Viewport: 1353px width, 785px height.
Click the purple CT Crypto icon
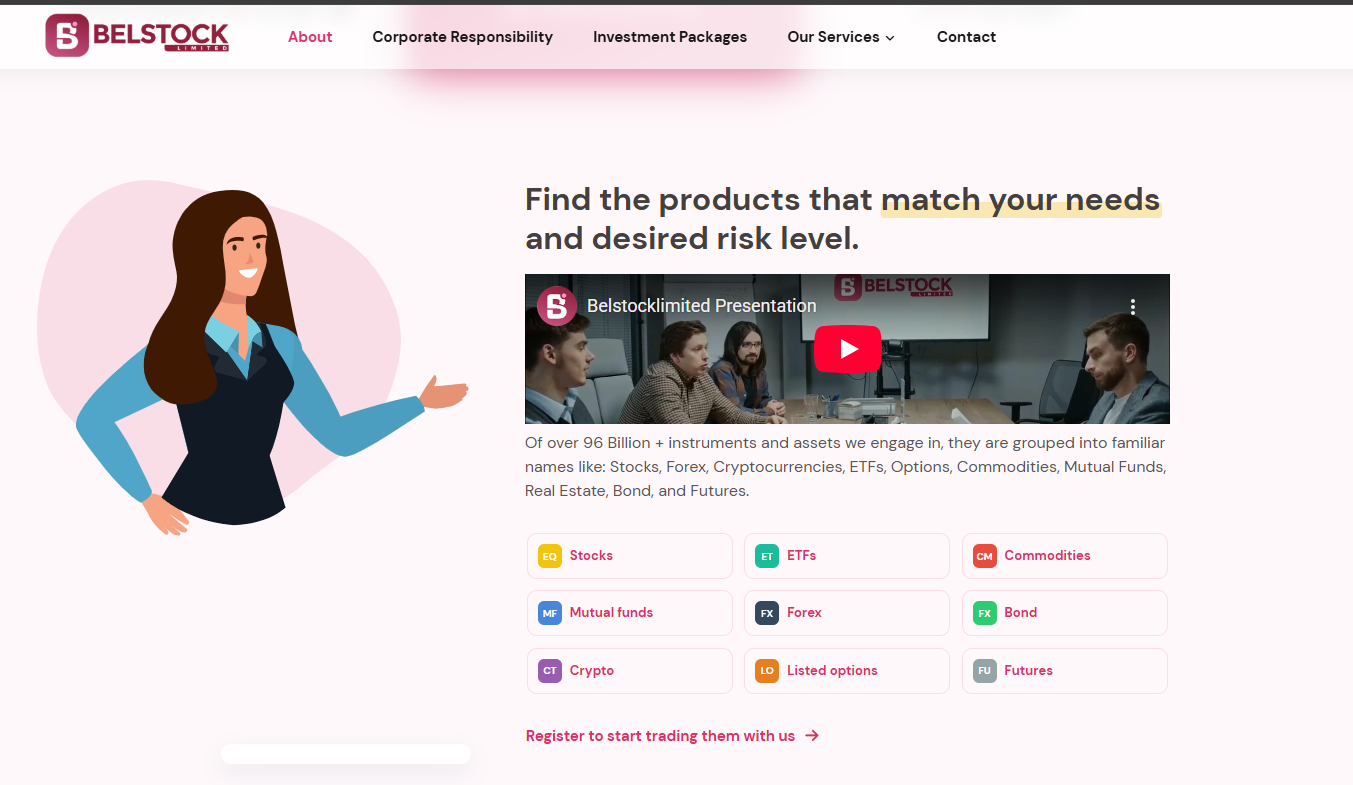click(x=550, y=671)
